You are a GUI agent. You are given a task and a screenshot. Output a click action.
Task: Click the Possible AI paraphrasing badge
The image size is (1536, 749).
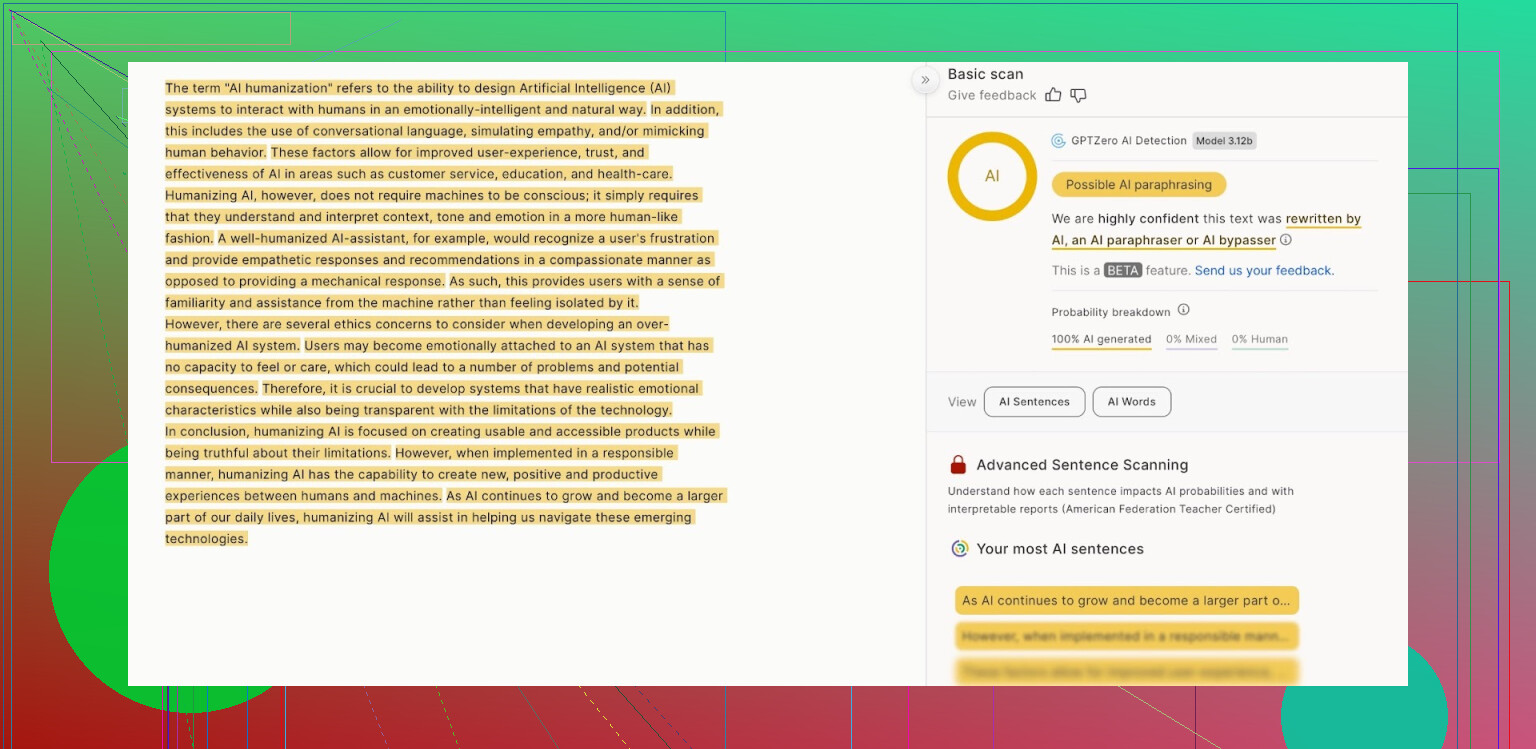[x=1138, y=185]
